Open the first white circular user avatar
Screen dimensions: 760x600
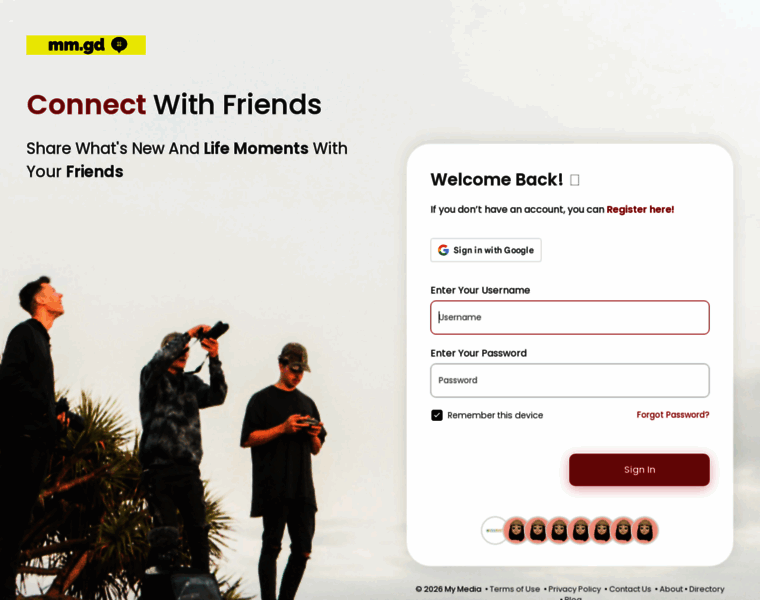tap(494, 530)
